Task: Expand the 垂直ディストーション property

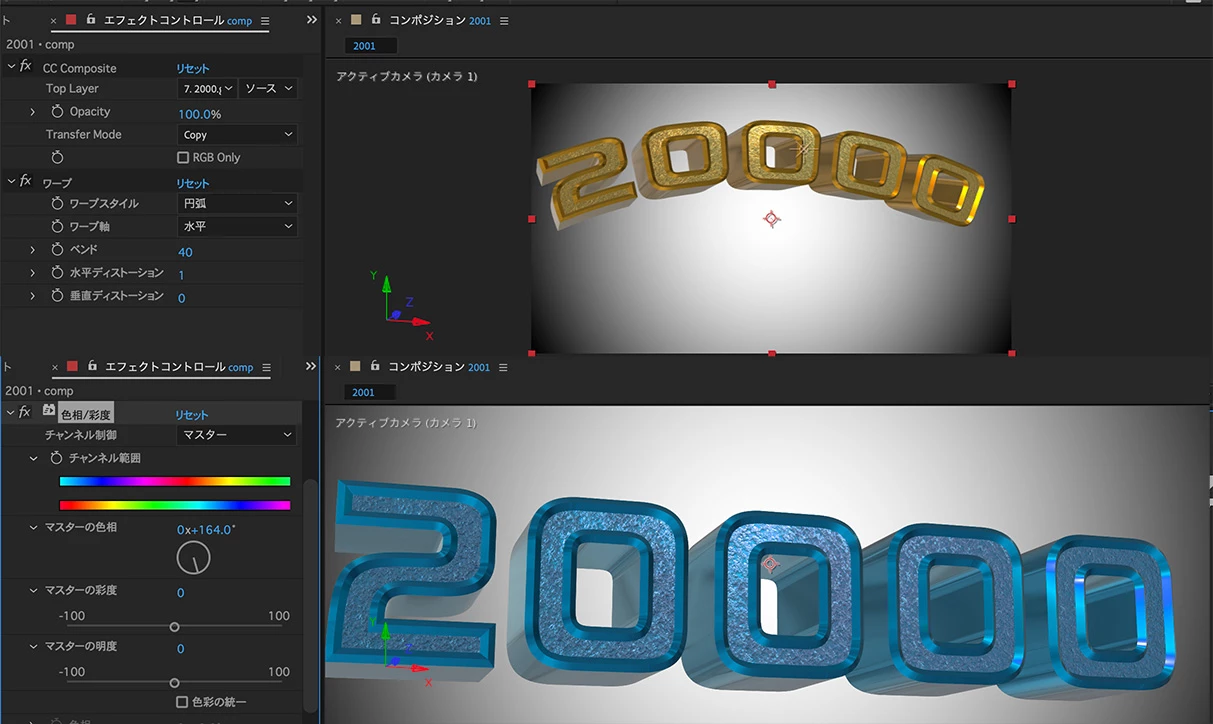Action: pyautogui.click(x=33, y=296)
